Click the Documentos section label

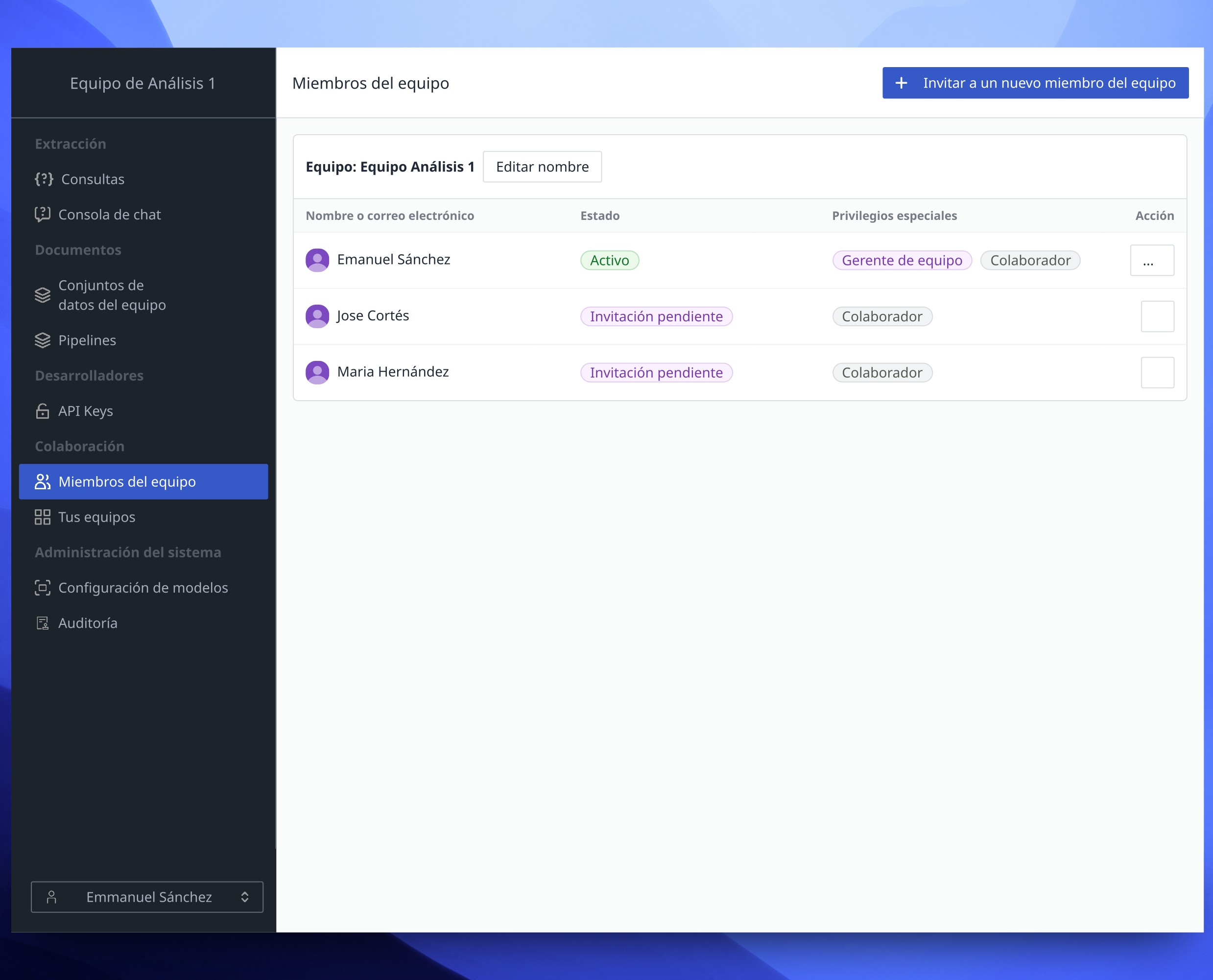(x=78, y=250)
